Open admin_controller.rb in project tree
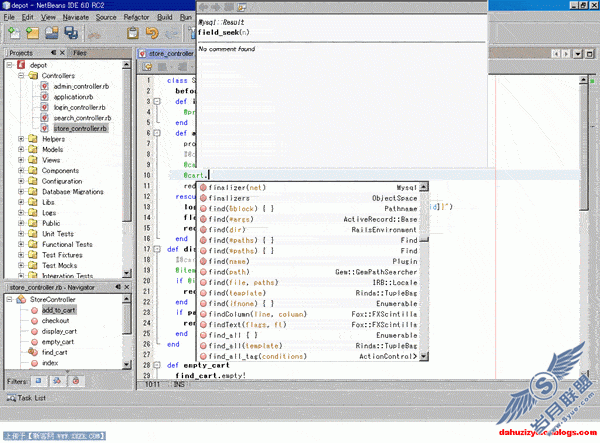 81,86
